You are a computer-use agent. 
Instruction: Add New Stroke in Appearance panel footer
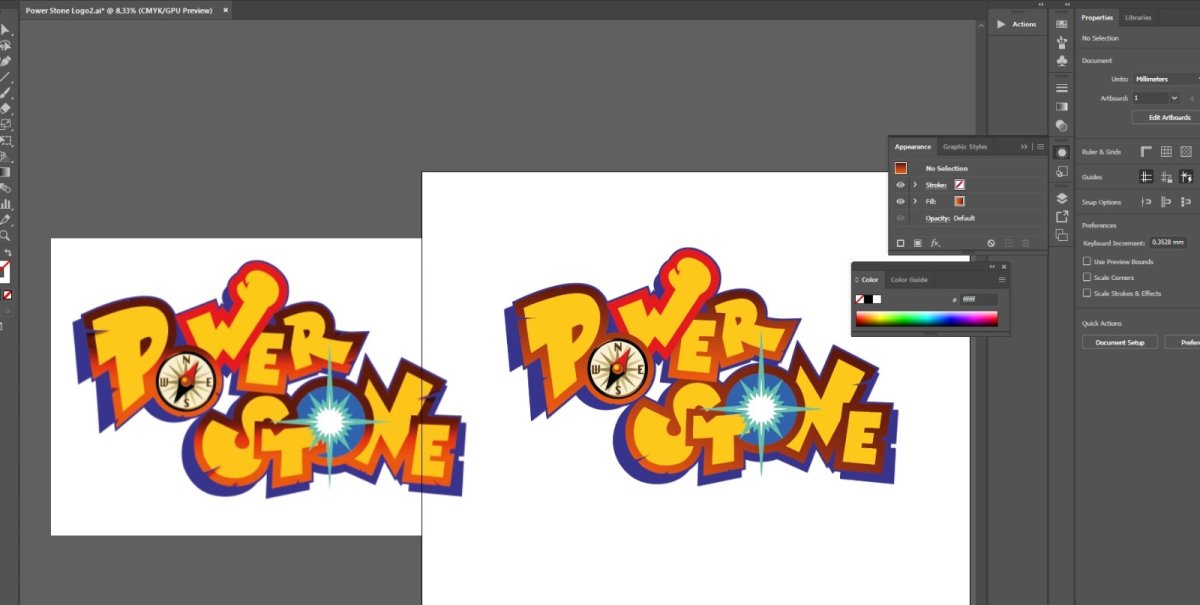pos(900,243)
